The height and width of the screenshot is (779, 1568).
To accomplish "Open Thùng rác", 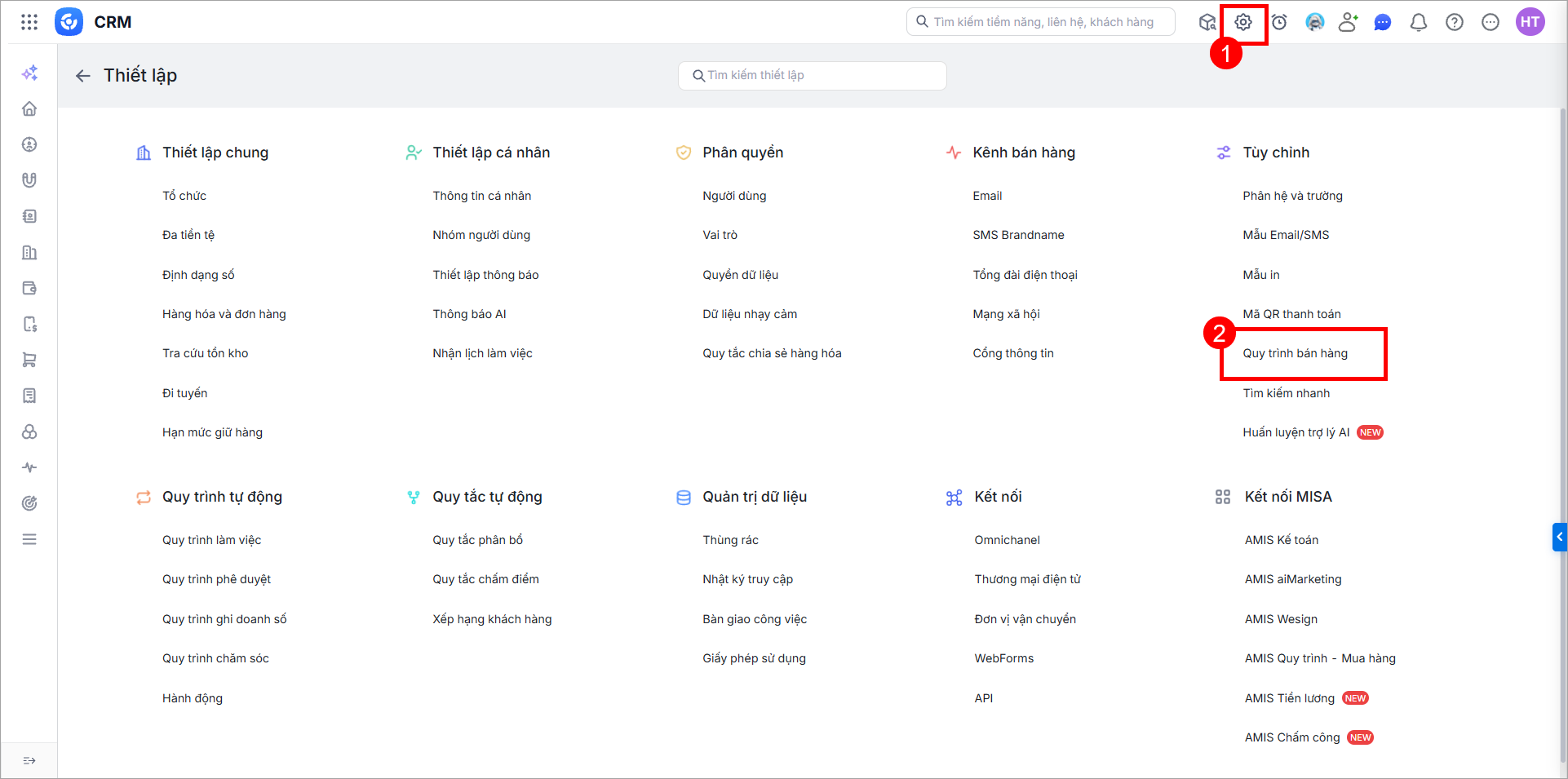I will [x=730, y=540].
